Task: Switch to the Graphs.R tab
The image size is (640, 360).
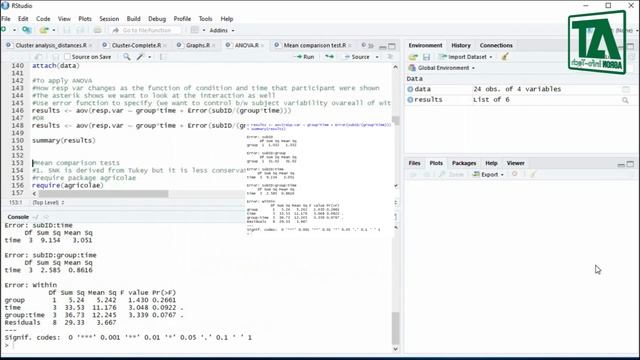Action: [x=198, y=45]
